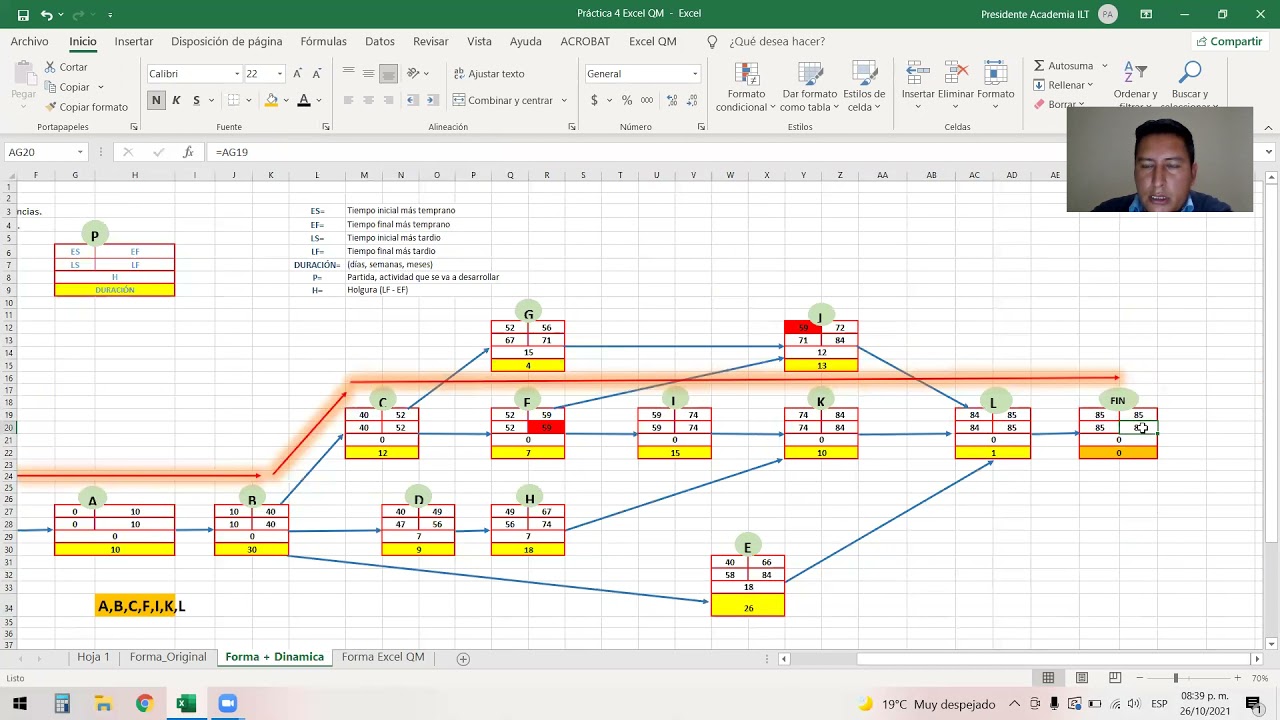This screenshot has height=720, width=1280.
Task: Open the Excel QM ribbon tab
Action: (653, 42)
